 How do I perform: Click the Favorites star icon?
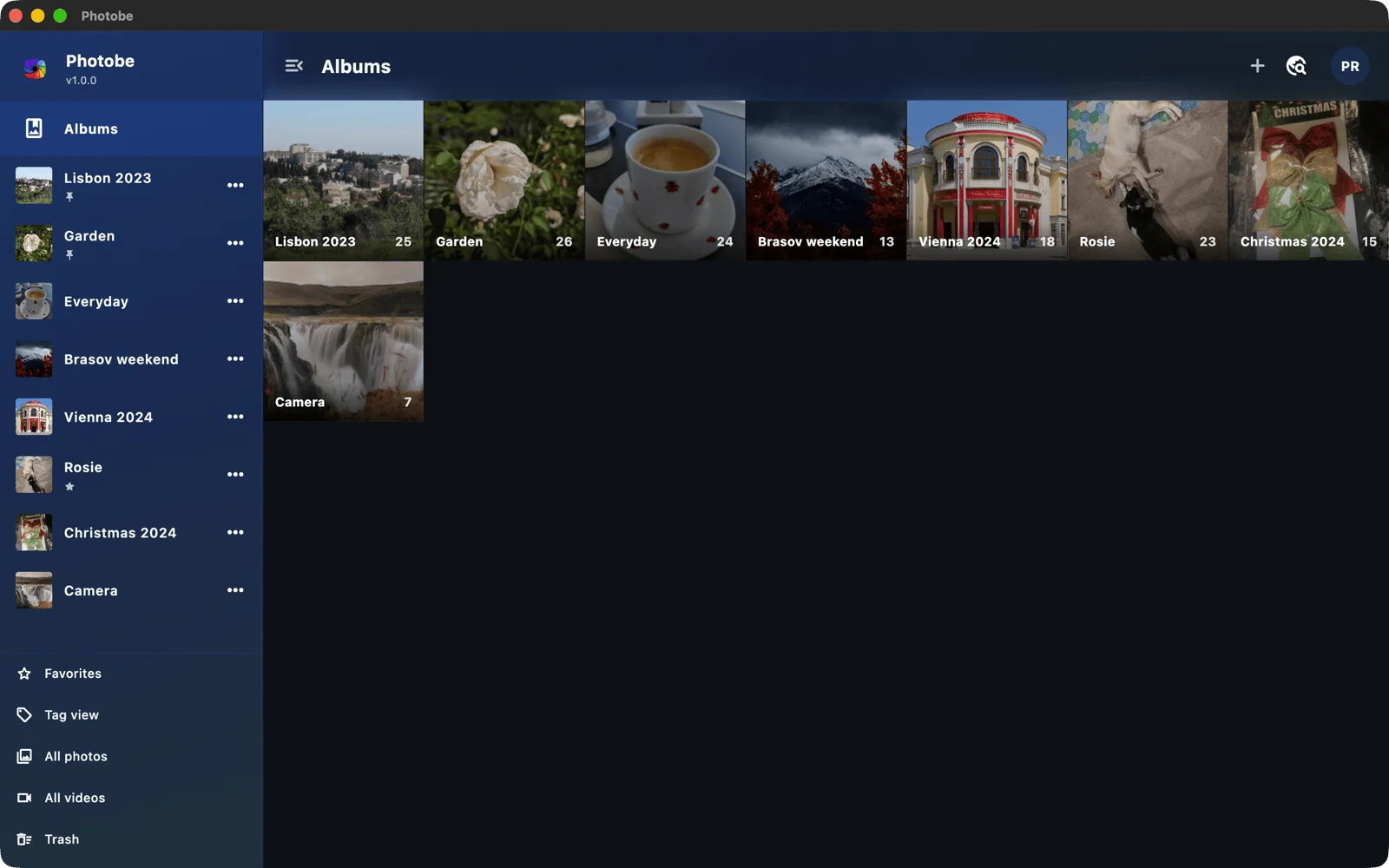(x=24, y=674)
